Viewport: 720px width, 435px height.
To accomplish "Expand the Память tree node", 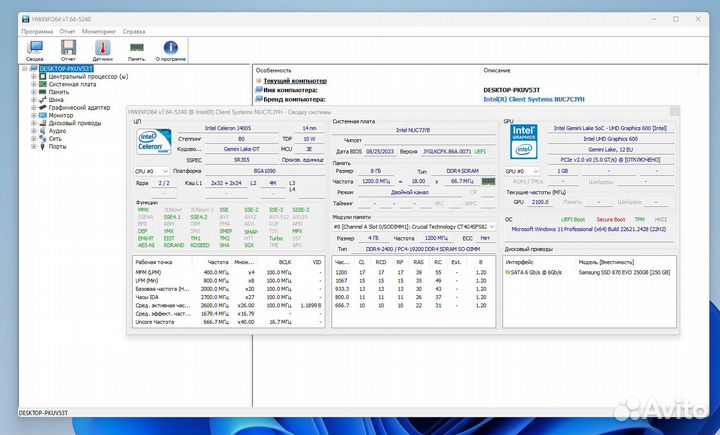I will pos(34,92).
